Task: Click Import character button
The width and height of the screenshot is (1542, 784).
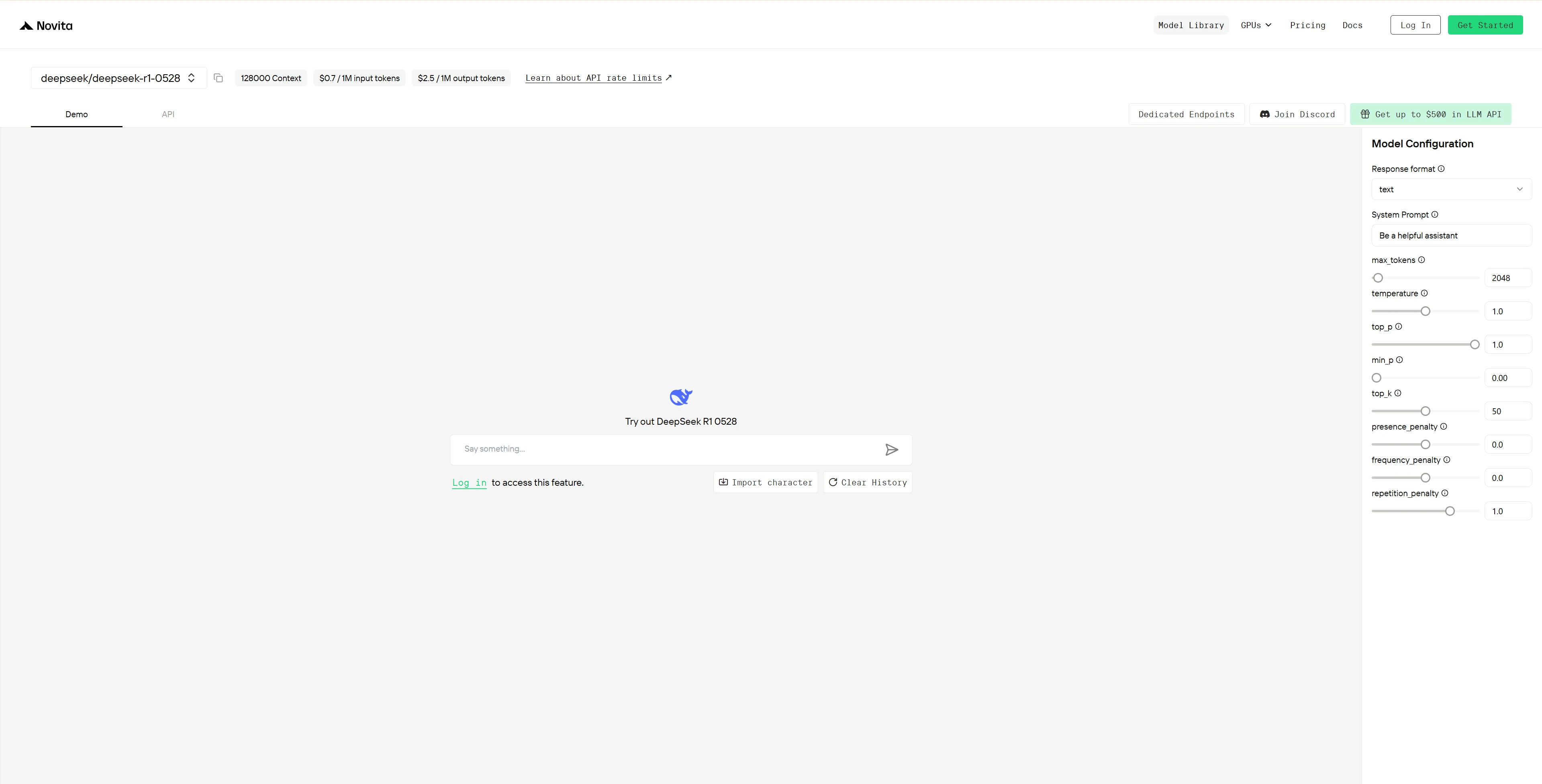Action: pos(766,483)
